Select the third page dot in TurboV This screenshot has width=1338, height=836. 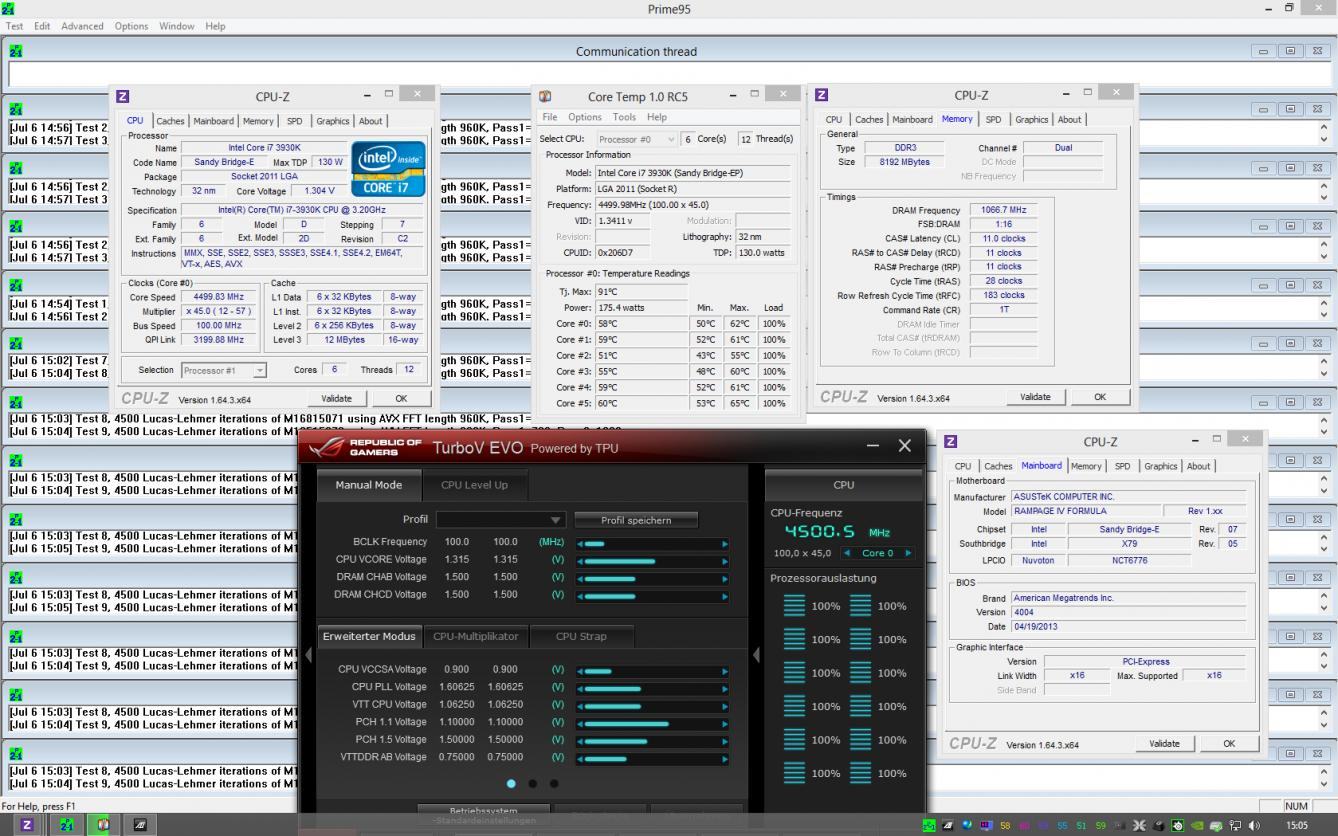click(x=554, y=784)
